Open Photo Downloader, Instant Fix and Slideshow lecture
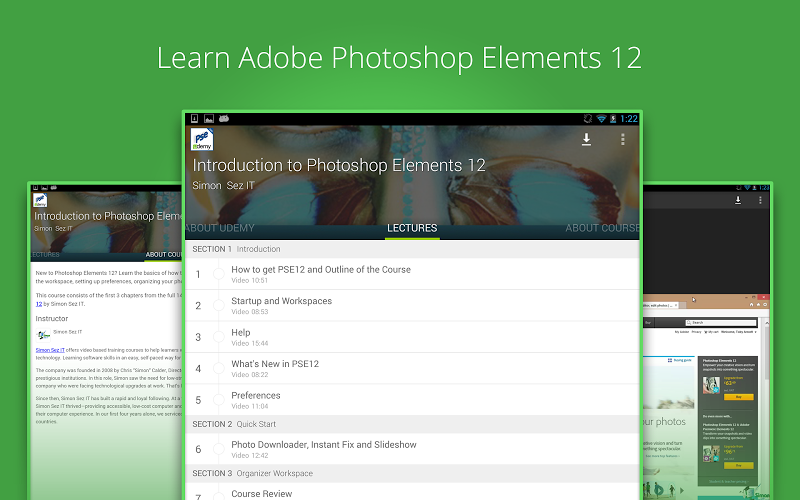 click(412, 449)
